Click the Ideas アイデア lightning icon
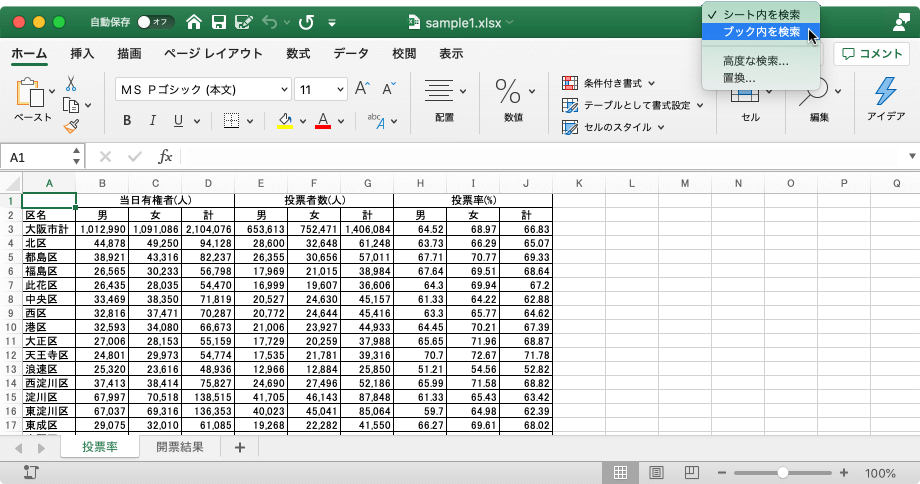This screenshot has width=920, height=484. (x=886, y=92)
